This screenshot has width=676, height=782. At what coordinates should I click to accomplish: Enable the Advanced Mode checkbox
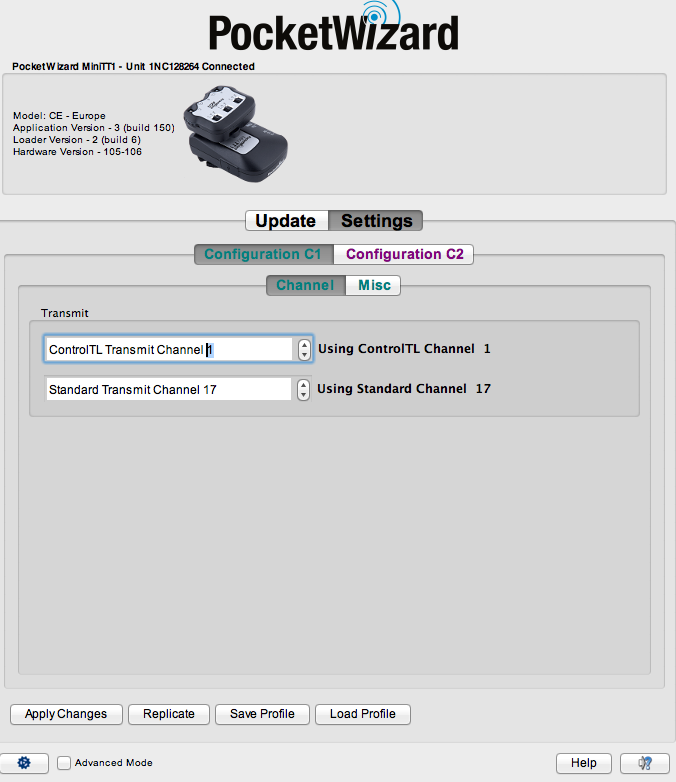click(64, 763)
